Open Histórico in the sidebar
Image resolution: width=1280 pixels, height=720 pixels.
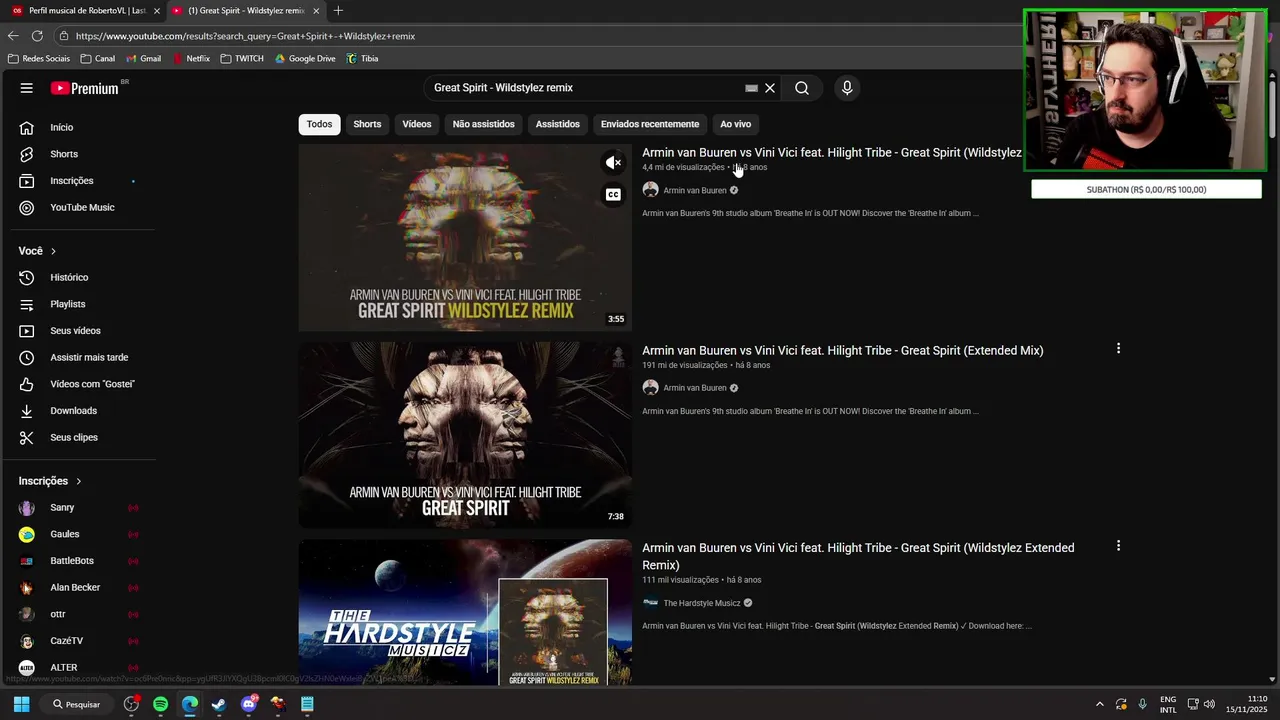tap(69, 277)
